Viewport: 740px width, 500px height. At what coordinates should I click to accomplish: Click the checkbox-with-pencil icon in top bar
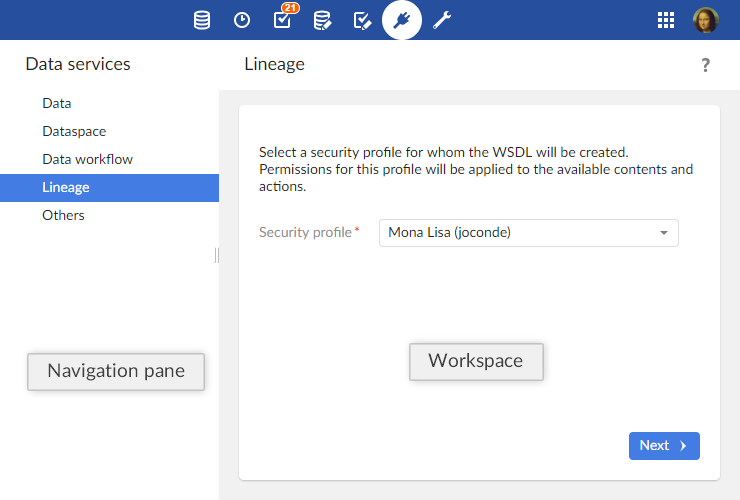point(362,20)
